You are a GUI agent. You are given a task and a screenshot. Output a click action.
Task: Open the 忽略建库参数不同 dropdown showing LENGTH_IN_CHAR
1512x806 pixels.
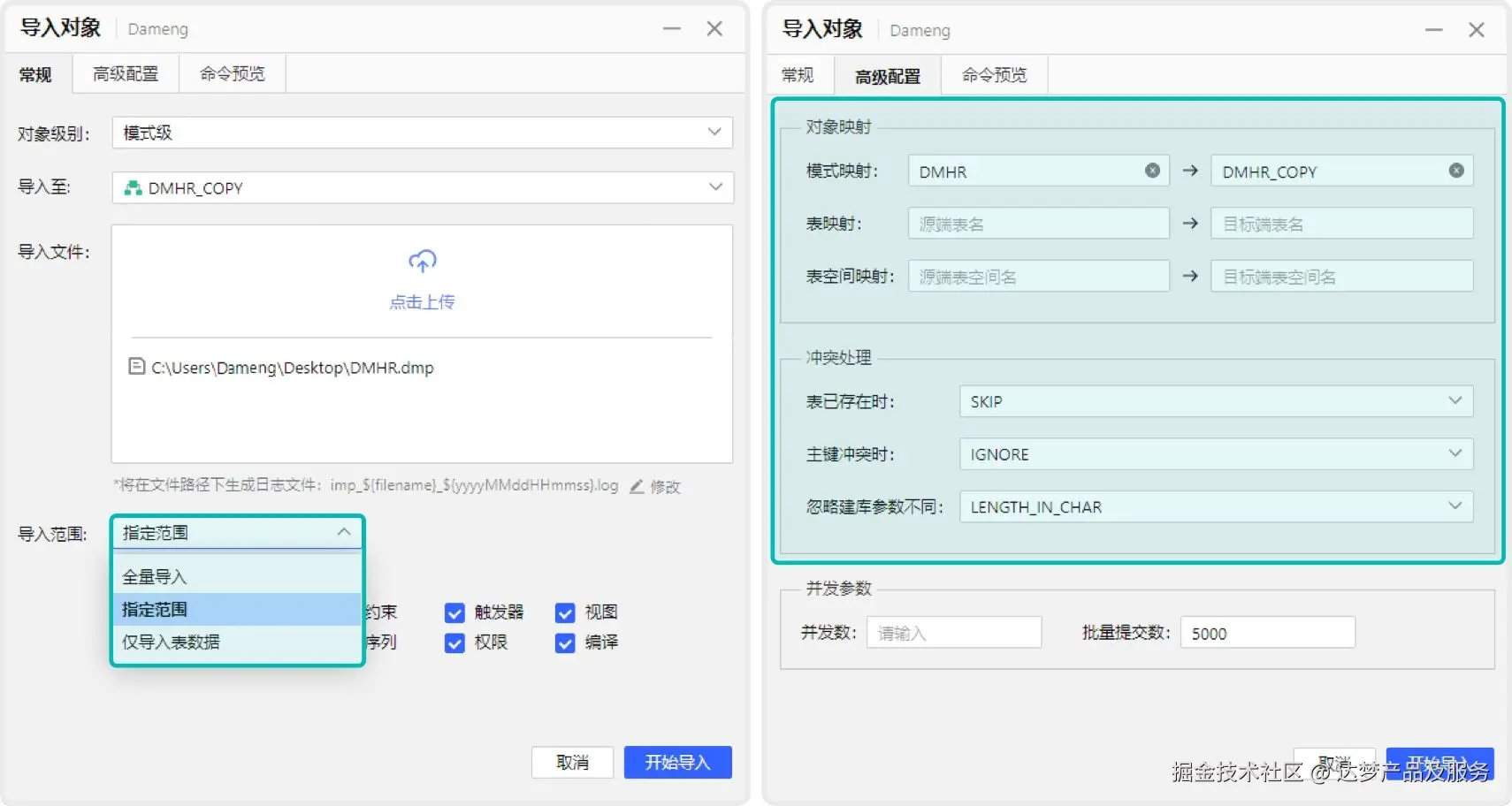tap(1216, 506)
